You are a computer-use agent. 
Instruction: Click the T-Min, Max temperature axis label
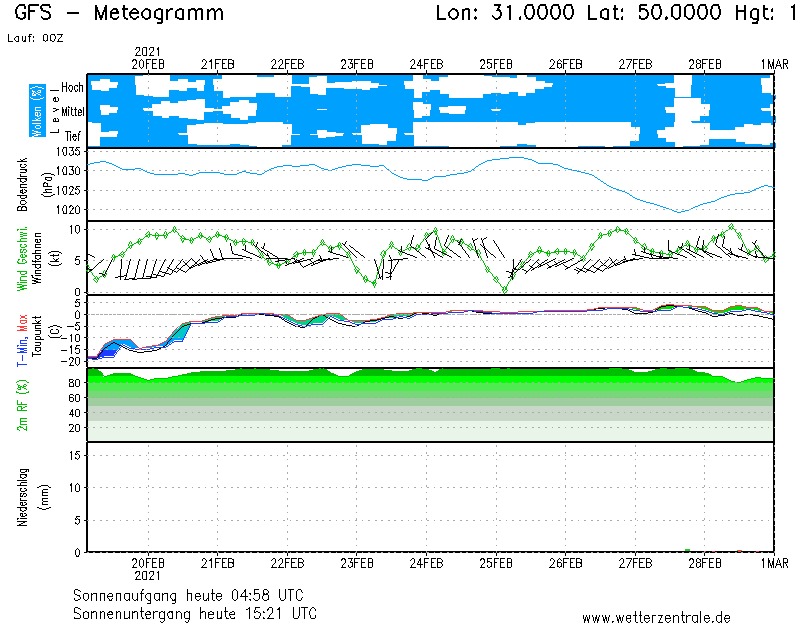tap(22, 330)
